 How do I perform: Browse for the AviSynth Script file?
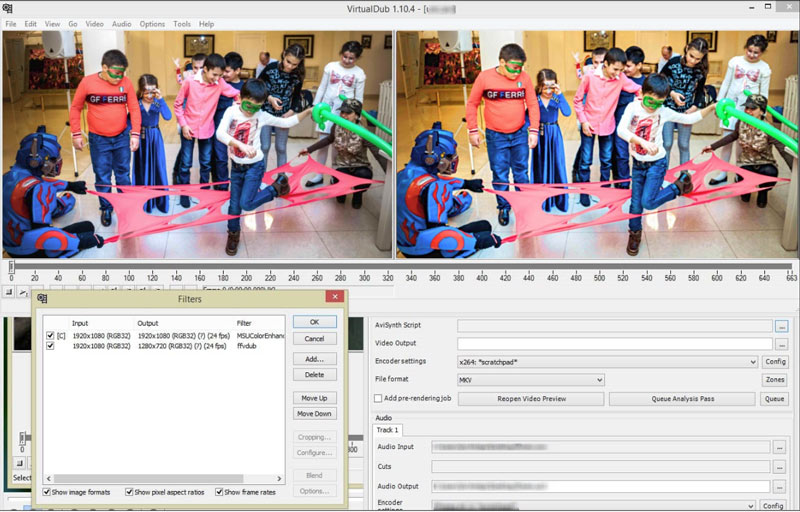tap(781, 325)
